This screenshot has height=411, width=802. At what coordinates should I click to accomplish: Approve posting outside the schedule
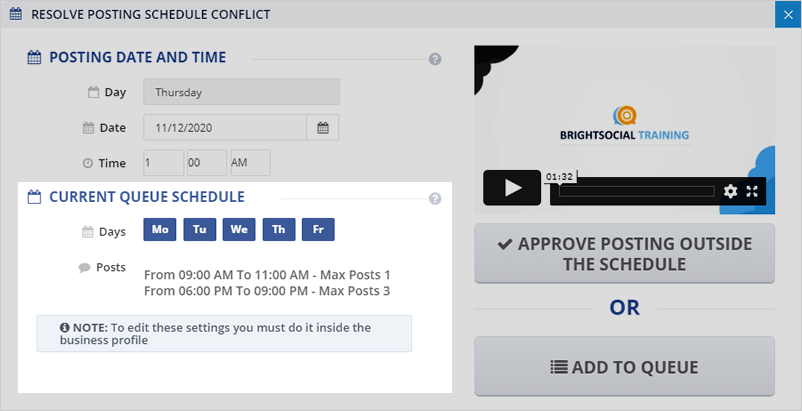click(624, 254)
